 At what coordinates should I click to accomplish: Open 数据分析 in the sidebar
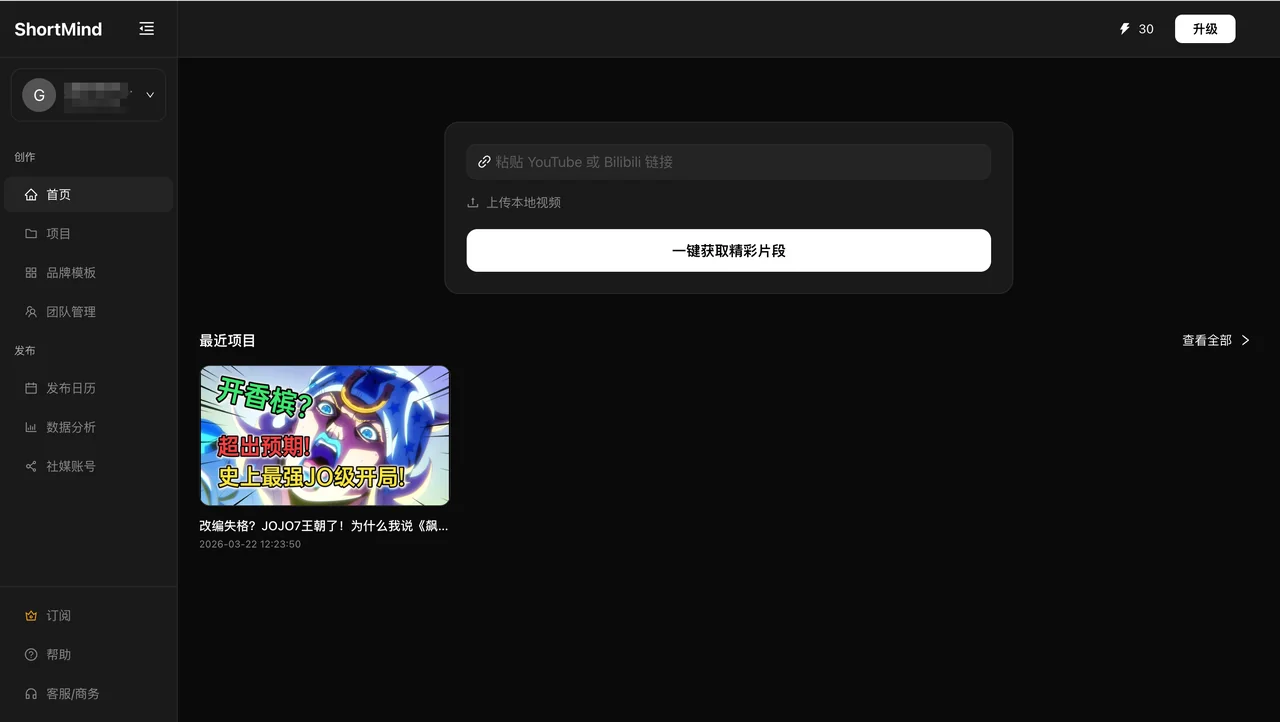[x=89, y=427]
